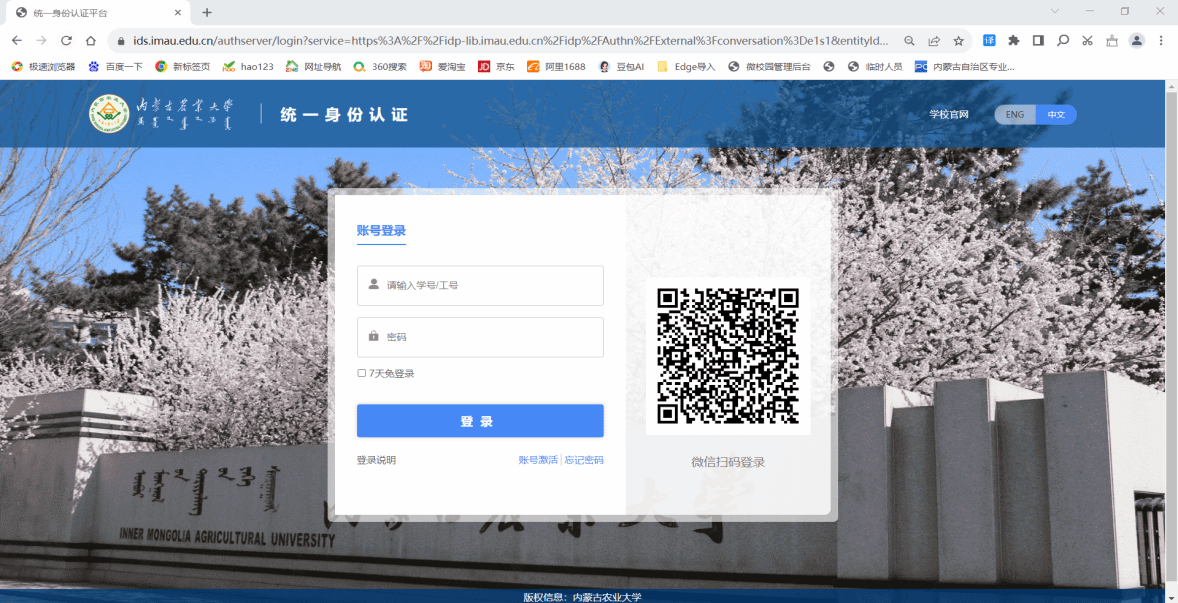Select the 账号登录 tab
Image resolution: width=1178 pixels, height=603 pixels.
(381, 231)
